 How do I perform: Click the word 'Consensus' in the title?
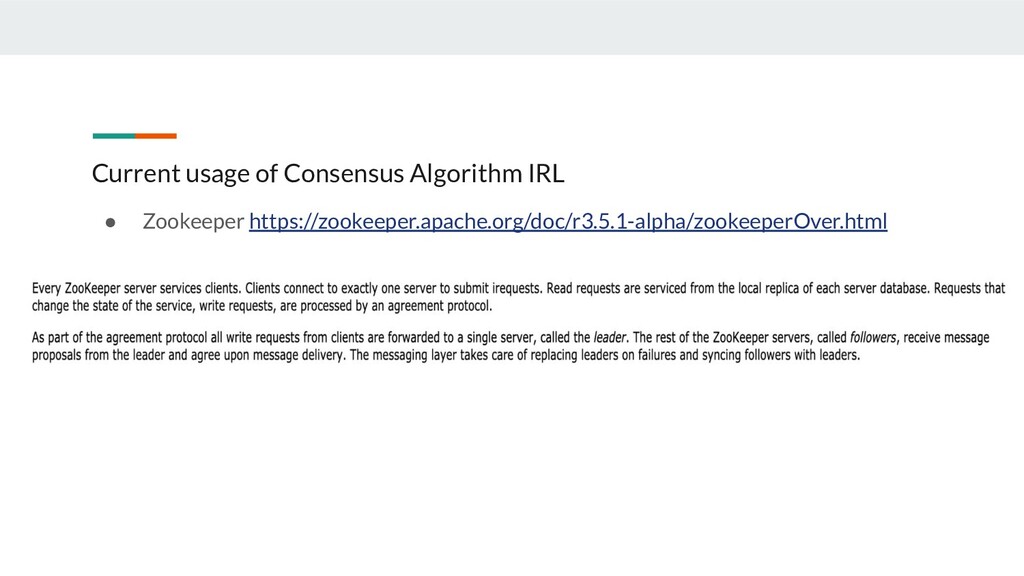point(344,173)
